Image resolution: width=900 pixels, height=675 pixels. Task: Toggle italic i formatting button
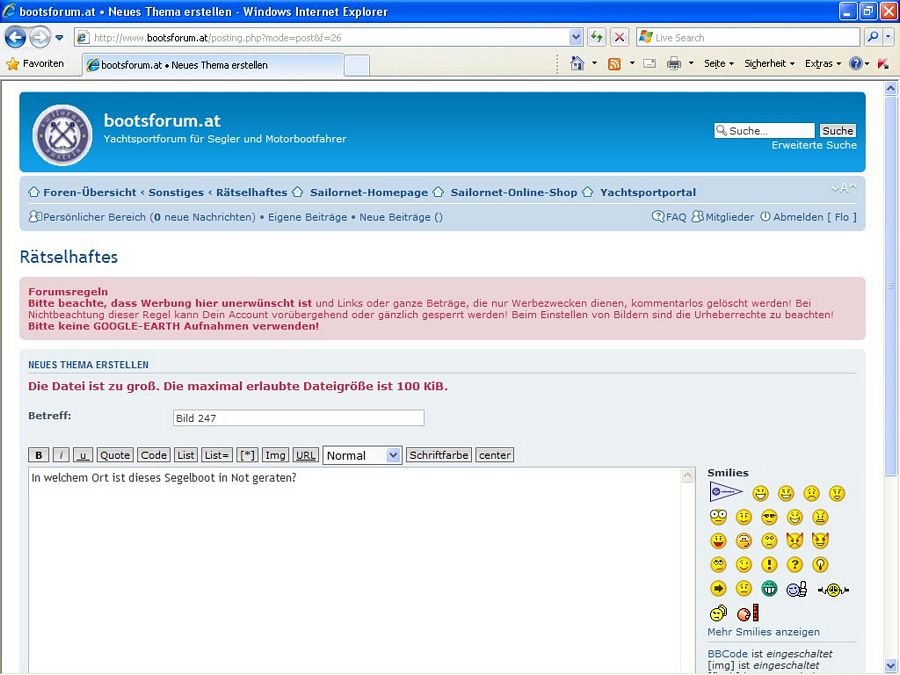(x=61, y=455)
